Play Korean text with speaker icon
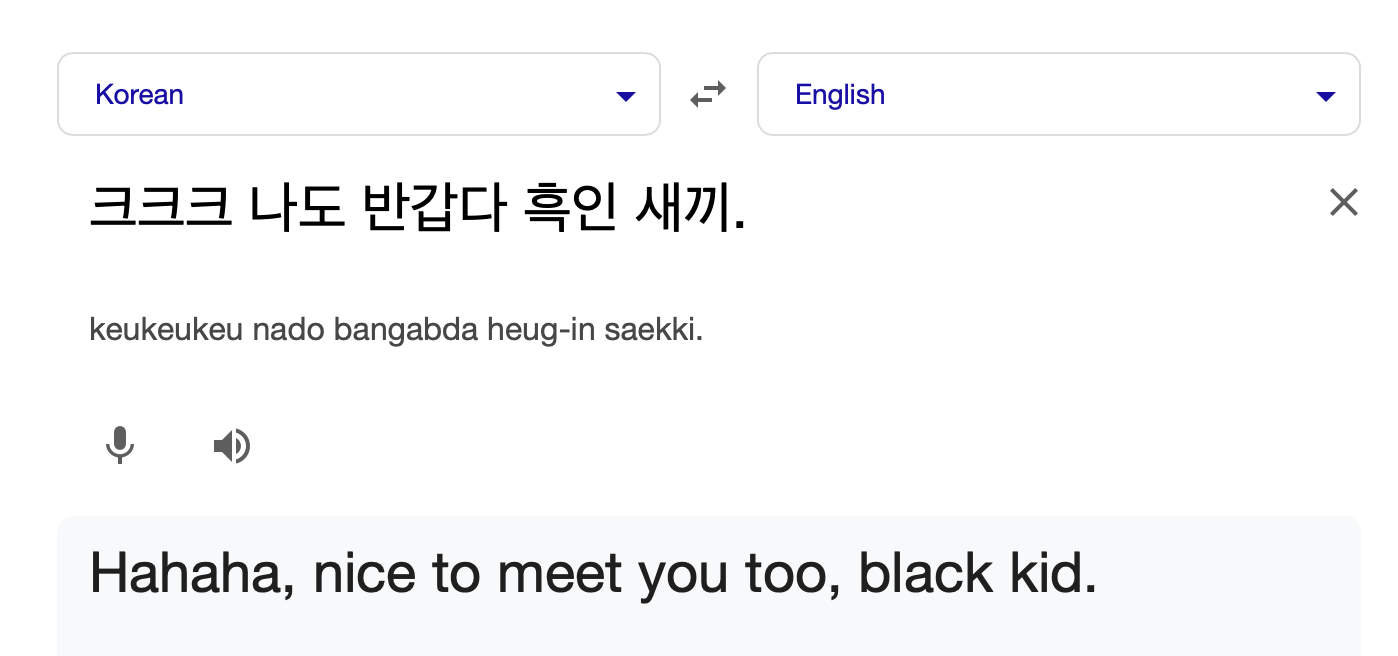The width and height of the screenshot is (1398, 656). click(x=232, y=445)
